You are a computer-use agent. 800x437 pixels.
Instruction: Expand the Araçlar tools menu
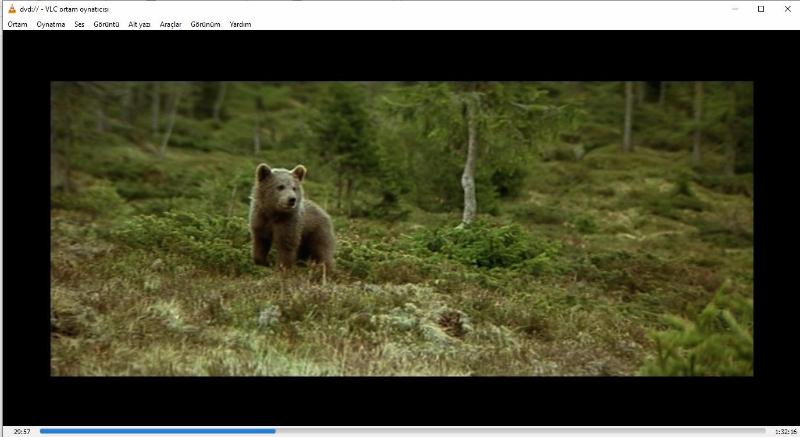(170, 24)
